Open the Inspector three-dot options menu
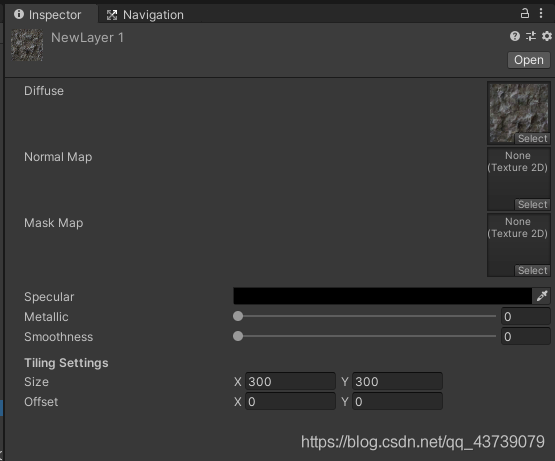Image resolution: width=555 pixels, height=461 pixels. [541, 13]
